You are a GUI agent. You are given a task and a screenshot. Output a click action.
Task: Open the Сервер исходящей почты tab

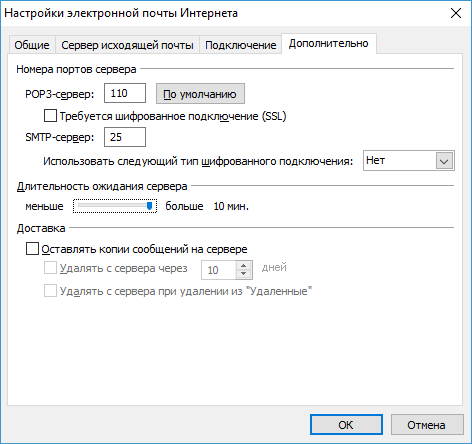(x=127, y=45)
